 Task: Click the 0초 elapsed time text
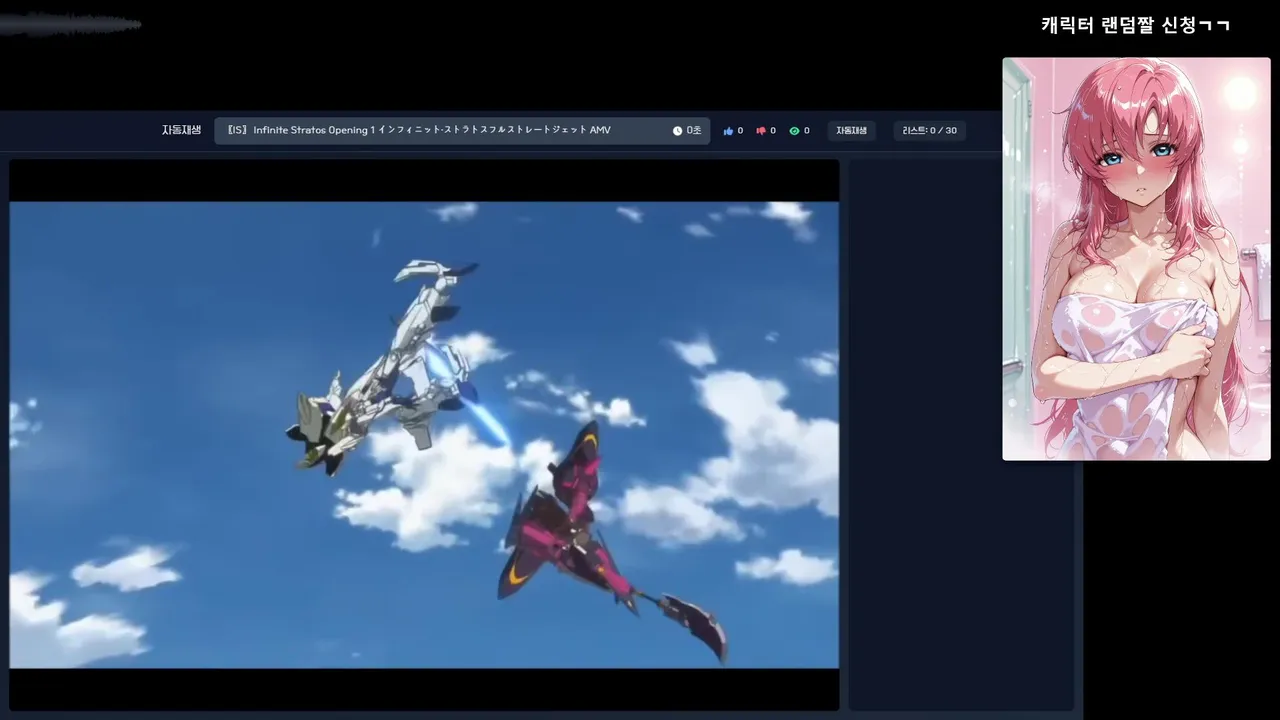coord(694,131)
